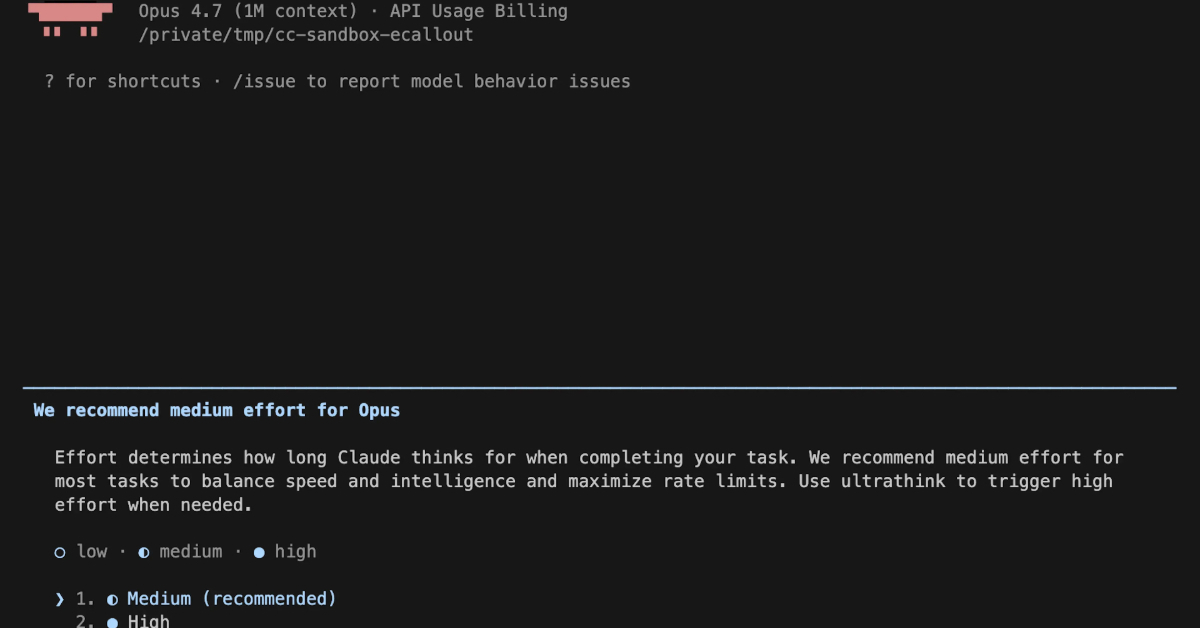Click the "medium" label in the effort legend
The image size is (1200, 628).
click(190, 552)
